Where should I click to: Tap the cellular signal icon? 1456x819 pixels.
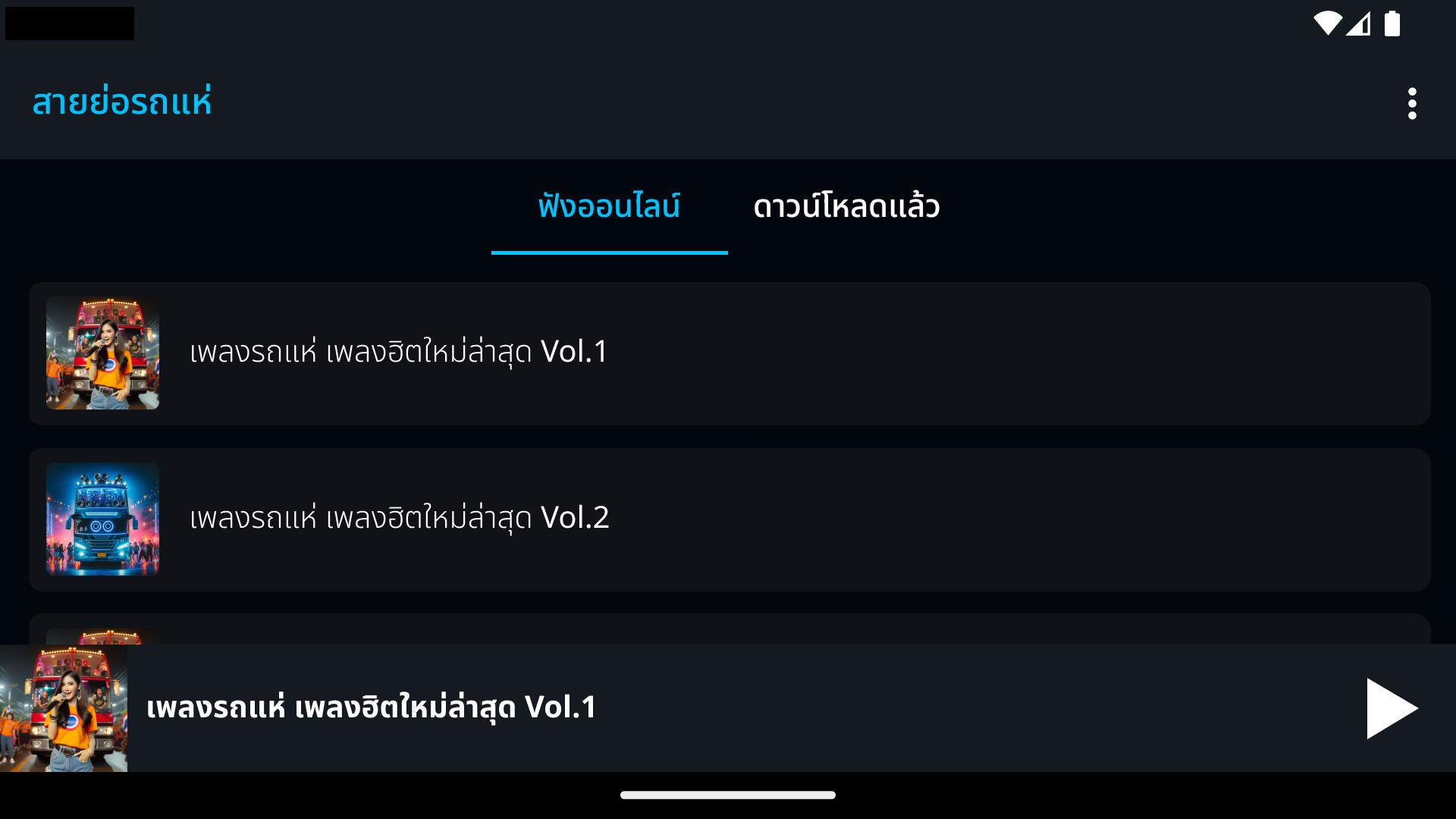pos(1358,24)
